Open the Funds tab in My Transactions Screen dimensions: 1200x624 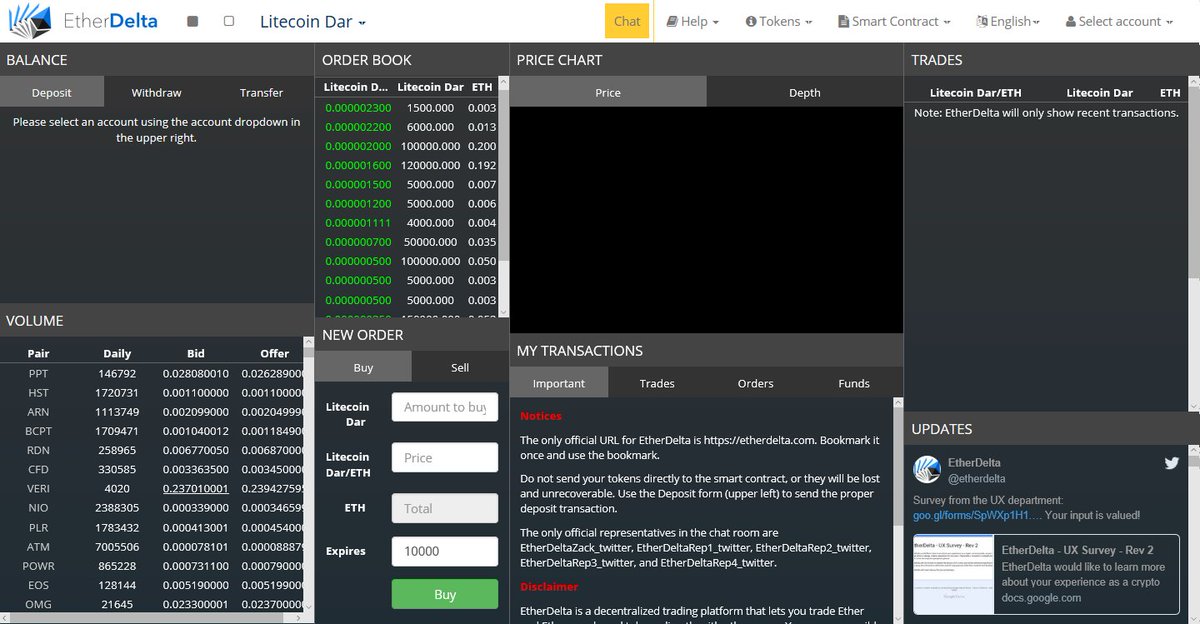(x=854, y=383)
